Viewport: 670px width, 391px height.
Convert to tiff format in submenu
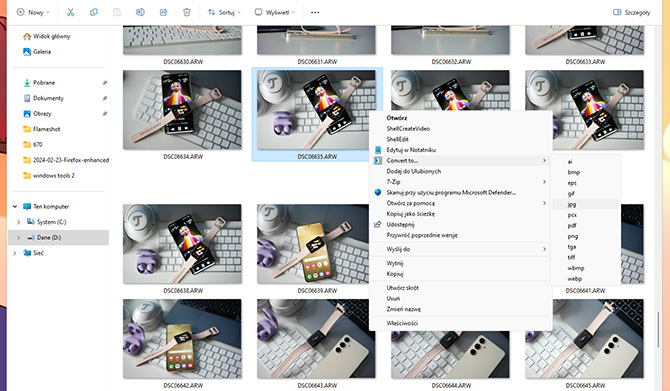click(x=585, y=258)
